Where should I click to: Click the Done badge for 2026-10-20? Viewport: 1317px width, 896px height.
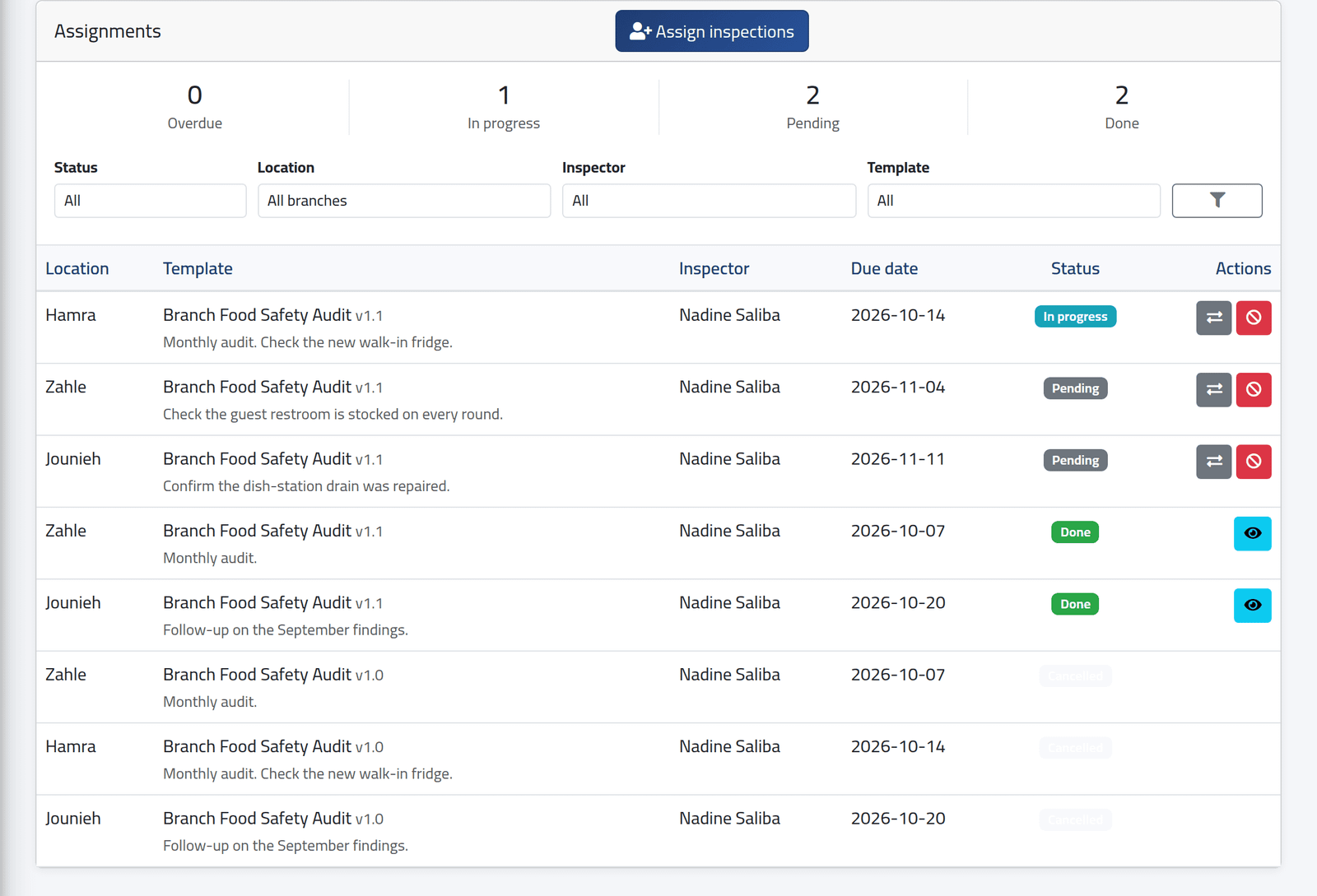pyautogui.click(x=1075, y=604)
